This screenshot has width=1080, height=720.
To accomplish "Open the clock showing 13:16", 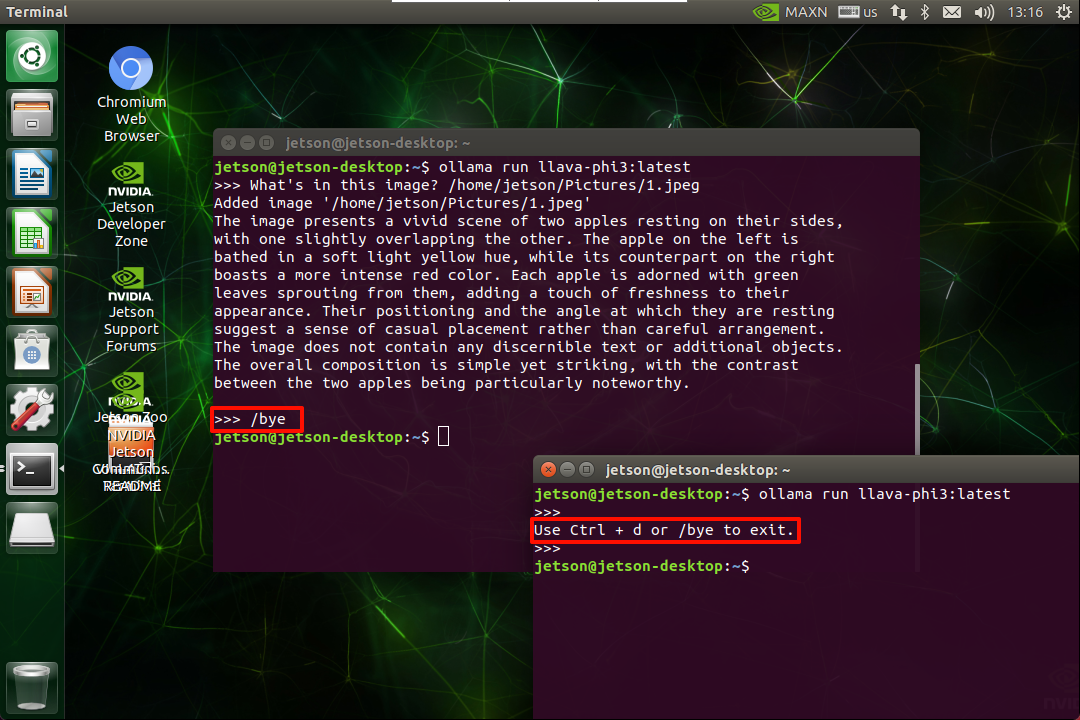I will click(1025, 12).
